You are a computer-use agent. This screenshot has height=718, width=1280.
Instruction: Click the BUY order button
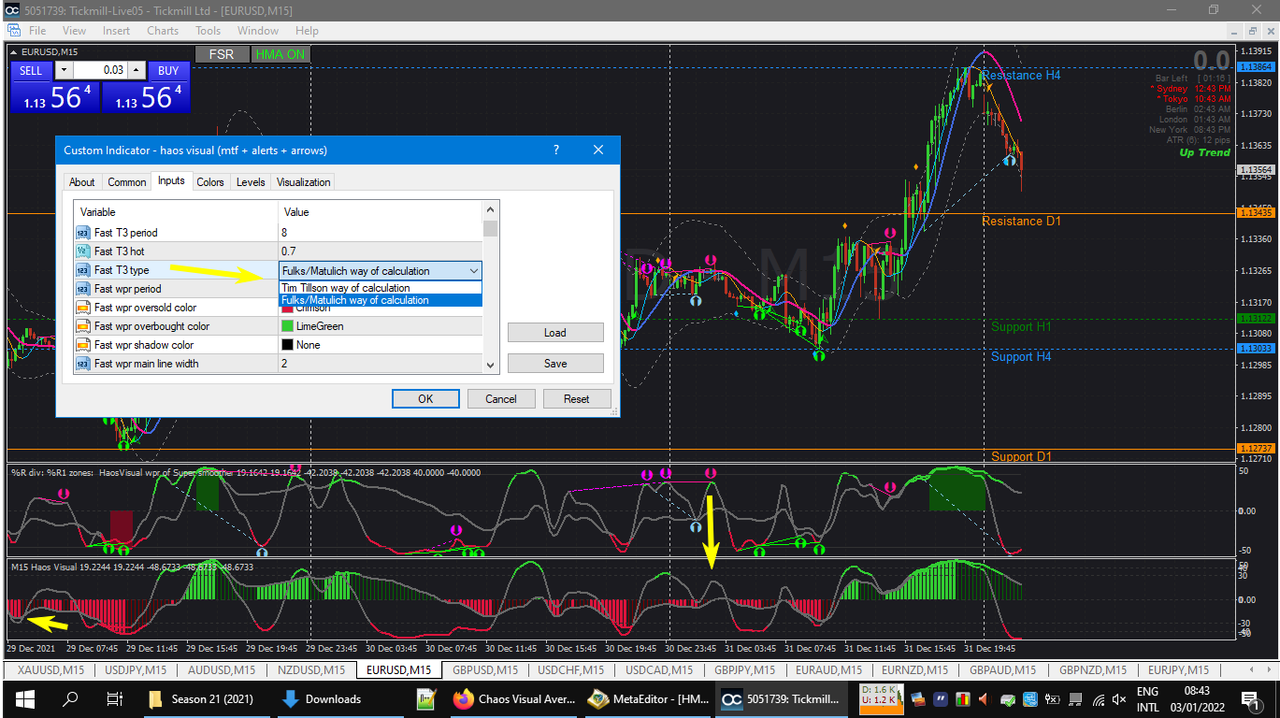[168, 70]
